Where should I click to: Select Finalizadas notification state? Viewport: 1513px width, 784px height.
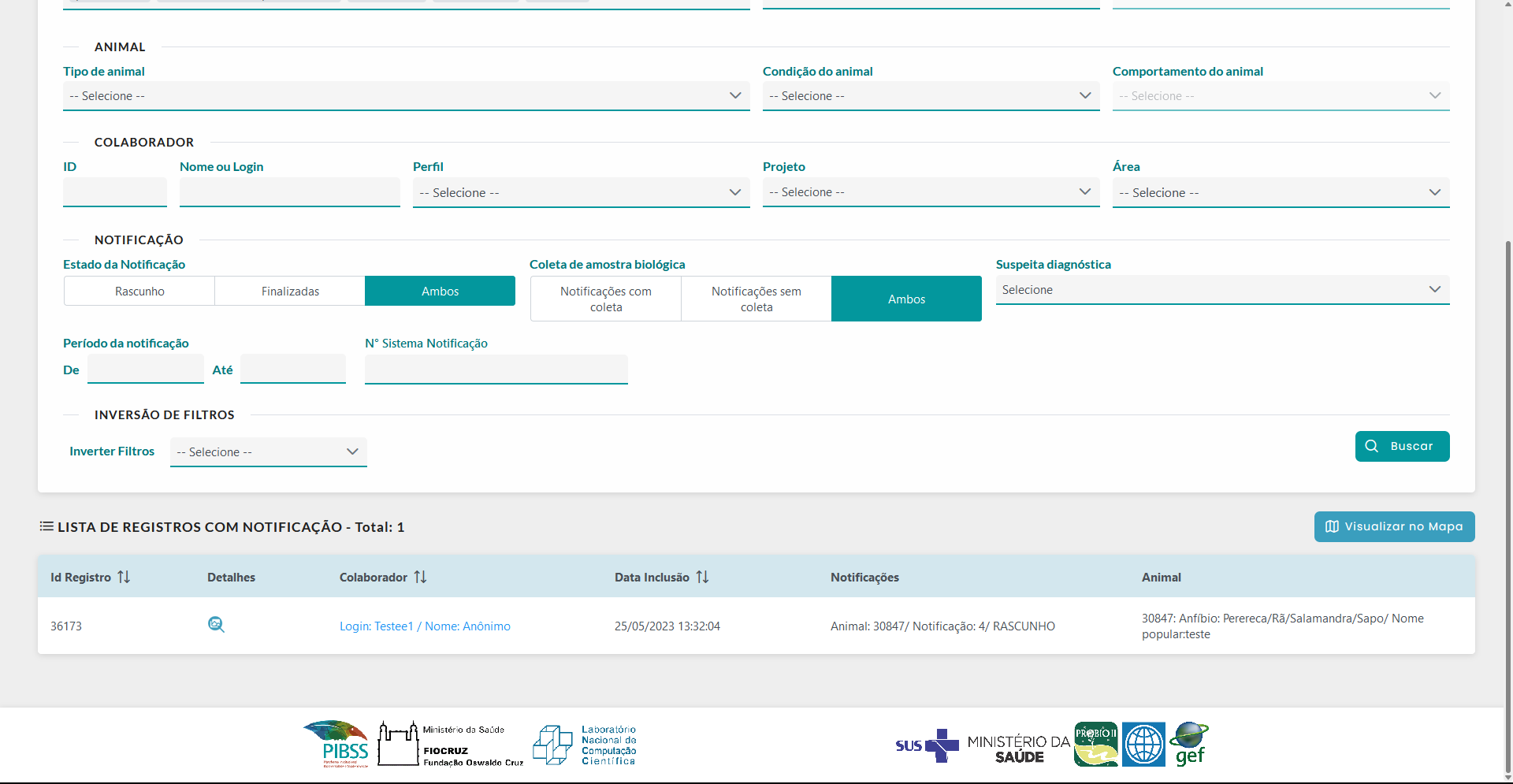click(x=290, y=292)
